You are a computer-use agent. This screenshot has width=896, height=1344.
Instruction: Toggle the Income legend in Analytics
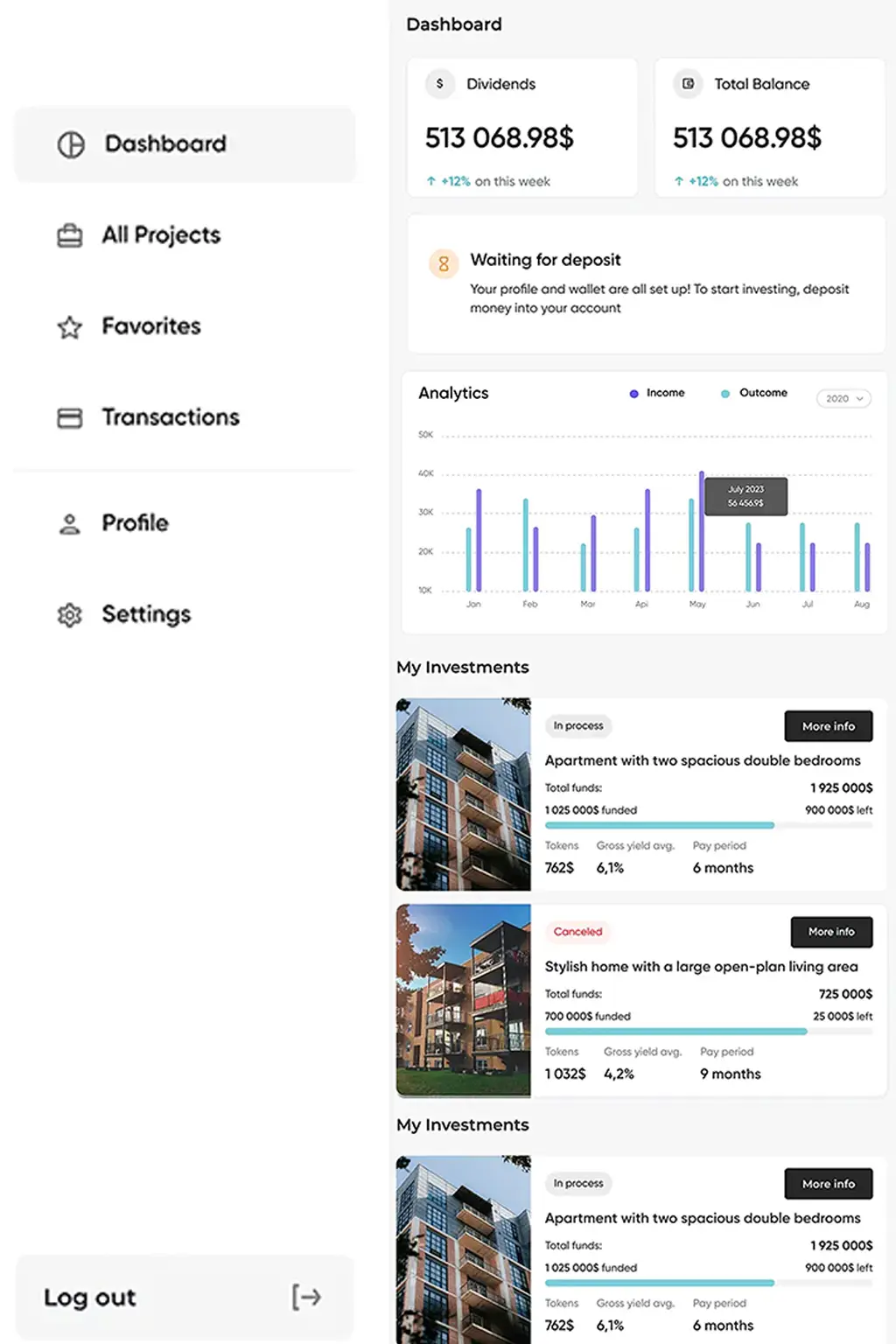(x=657, y=393)
